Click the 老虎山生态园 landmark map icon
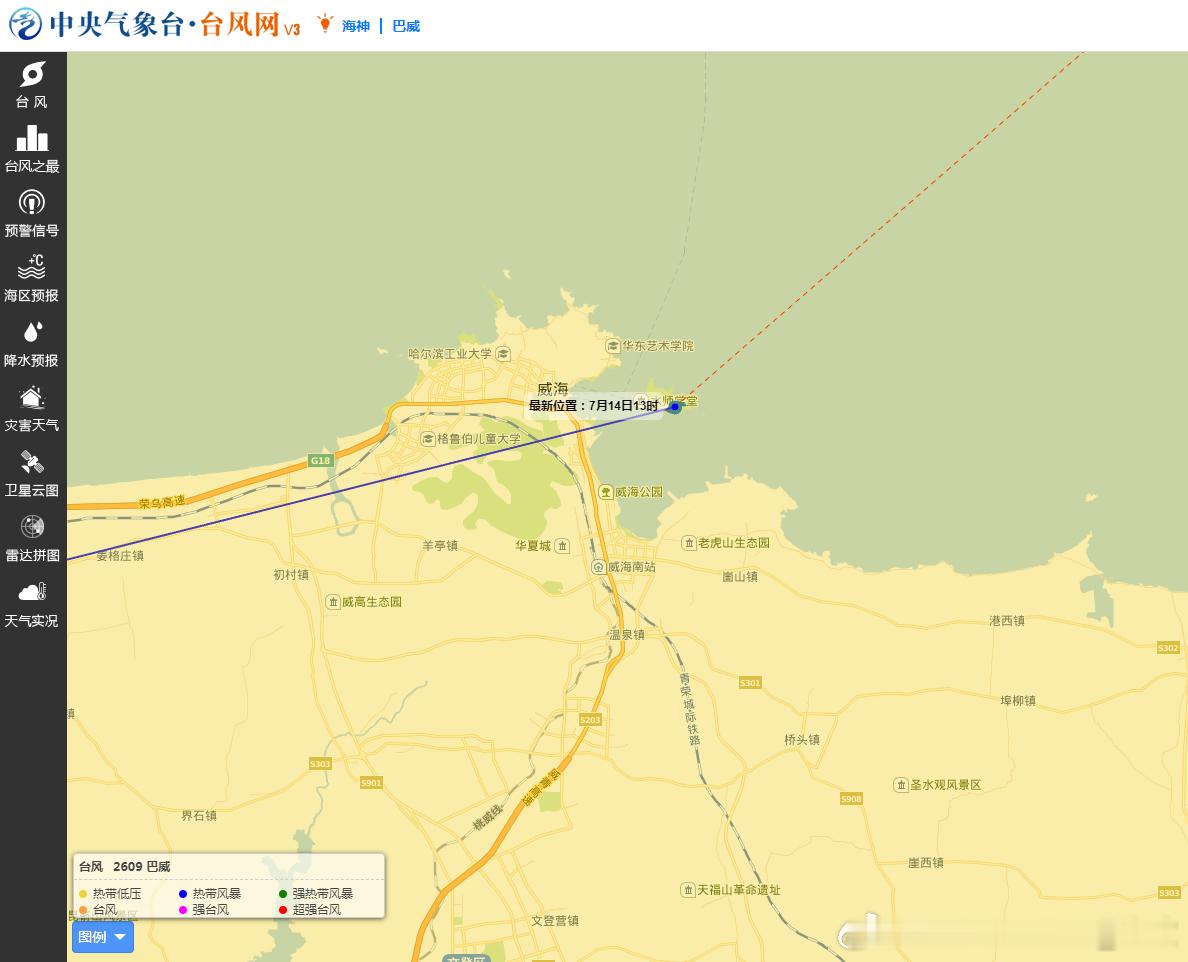1188x962 pixels. [689, 543]
